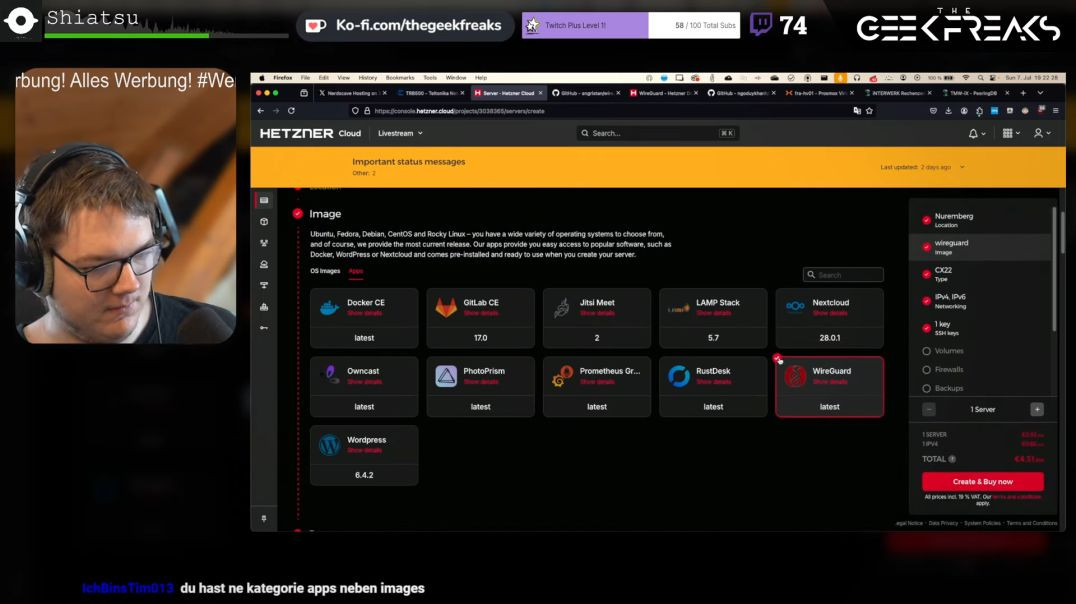Open the History menu in the menu bar
This screenshot has width=1076, height=604.
pos(368,78)
